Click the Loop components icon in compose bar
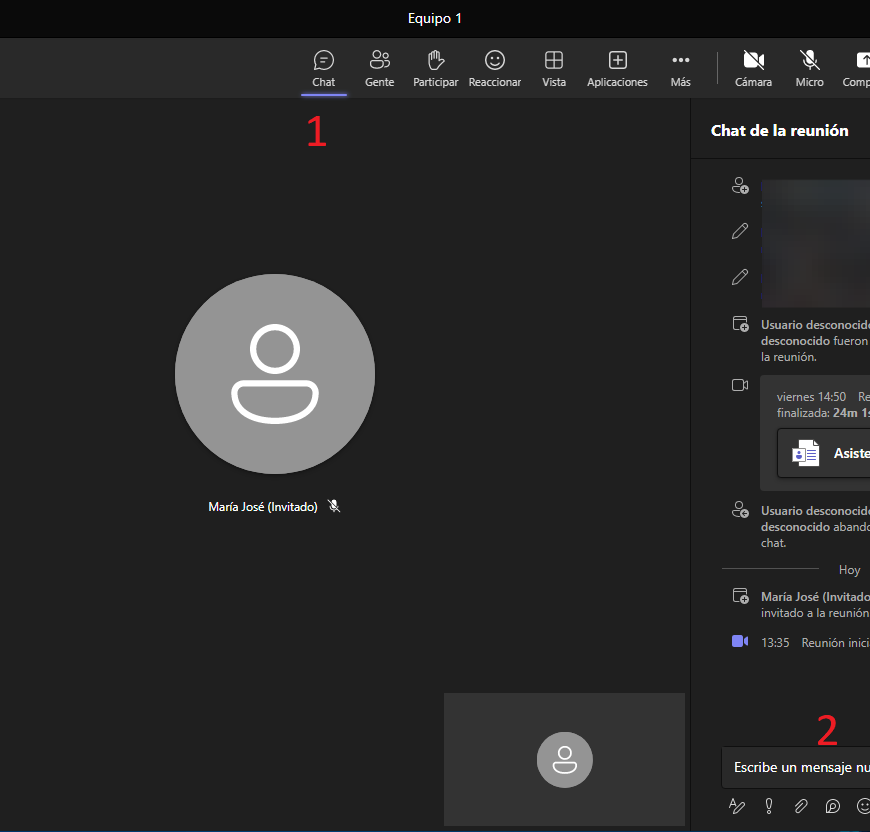This screenshot has height=832, width=870. pyautogui.click(x=832, y=806)
